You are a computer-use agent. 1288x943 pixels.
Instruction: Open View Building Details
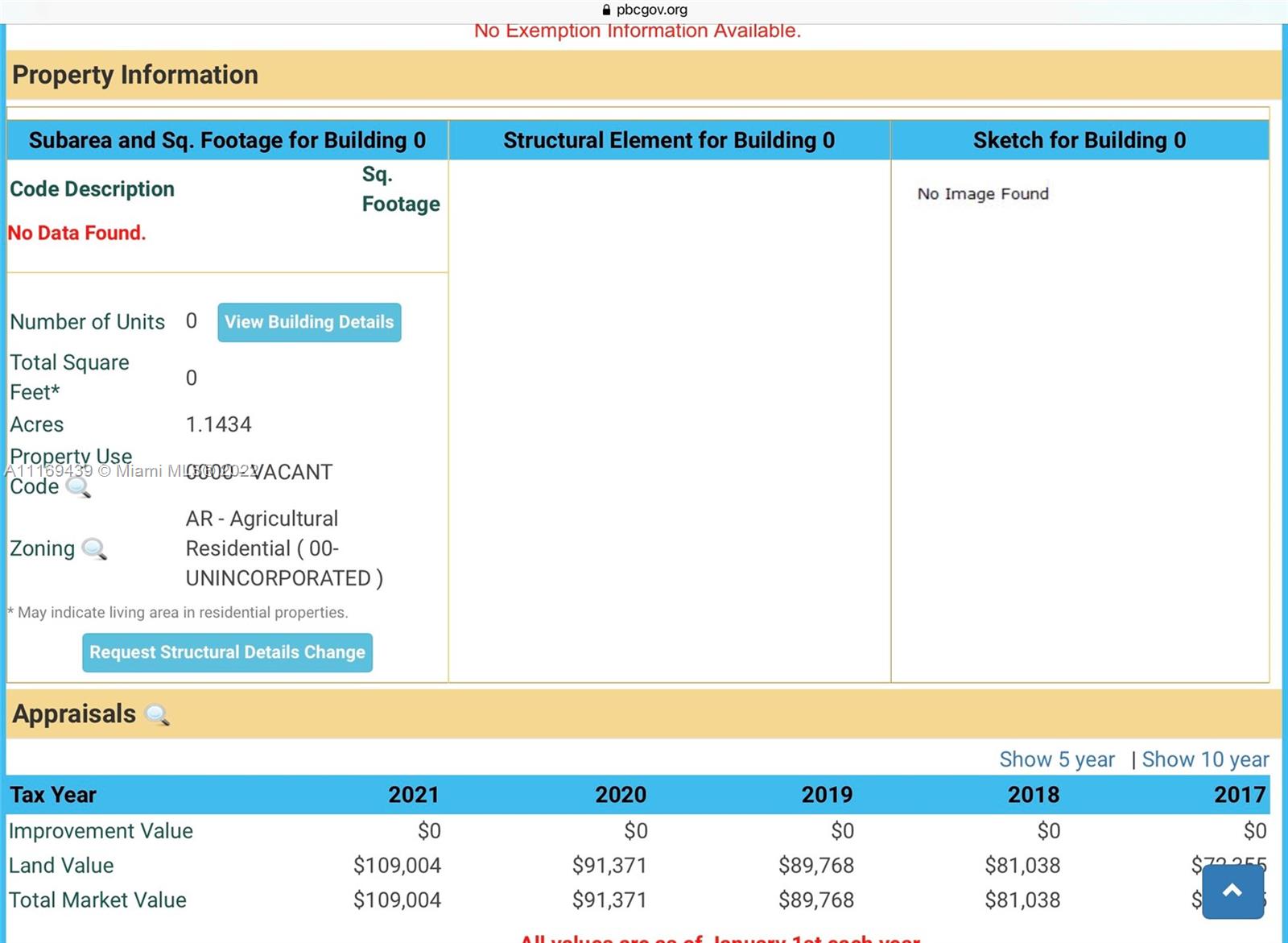pos(309,322)
